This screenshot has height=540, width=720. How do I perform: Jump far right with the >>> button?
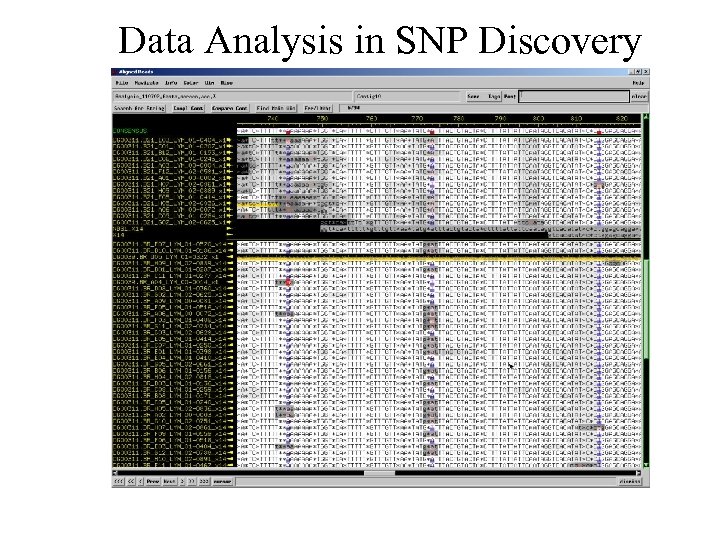204,481
